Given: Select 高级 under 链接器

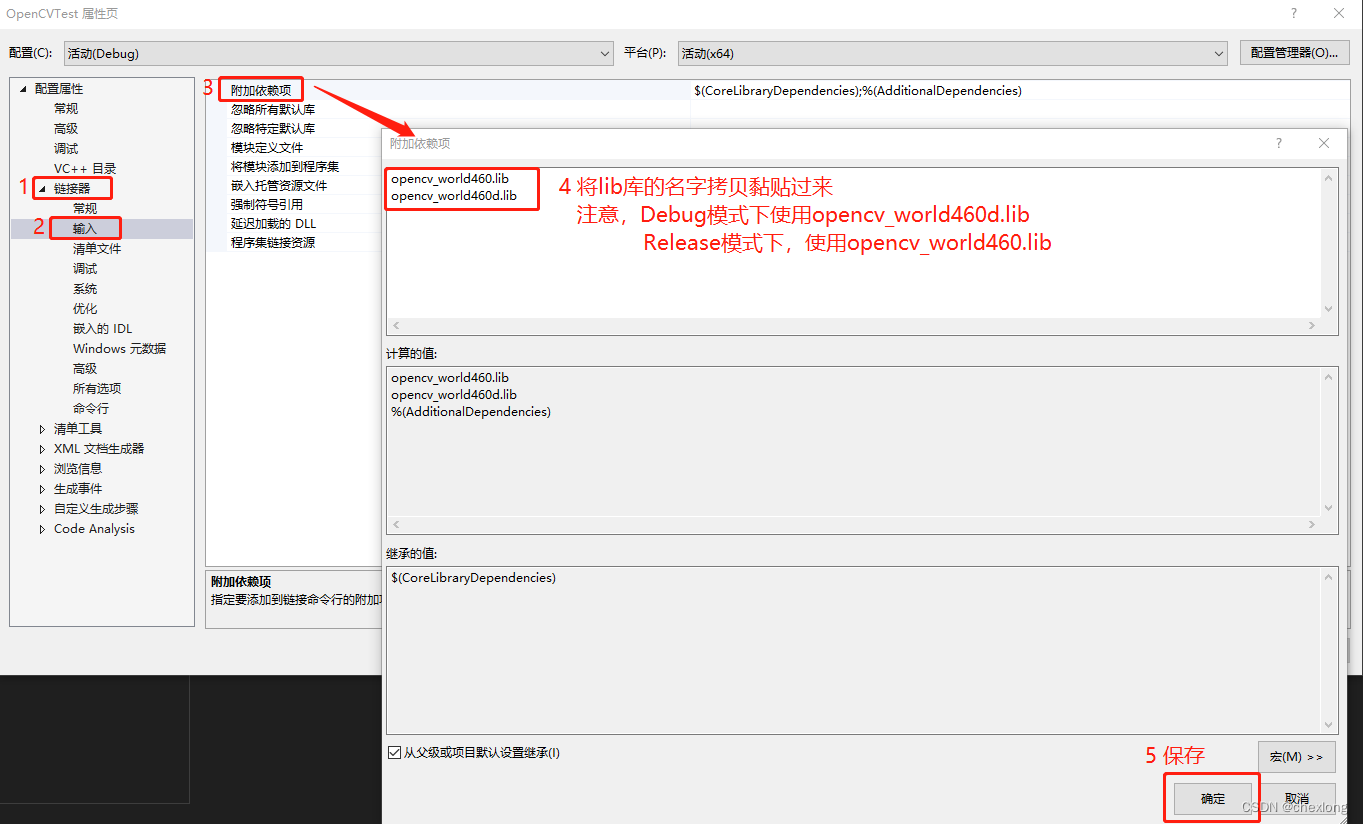Looking at the screenshot, I should coord(85,368).
